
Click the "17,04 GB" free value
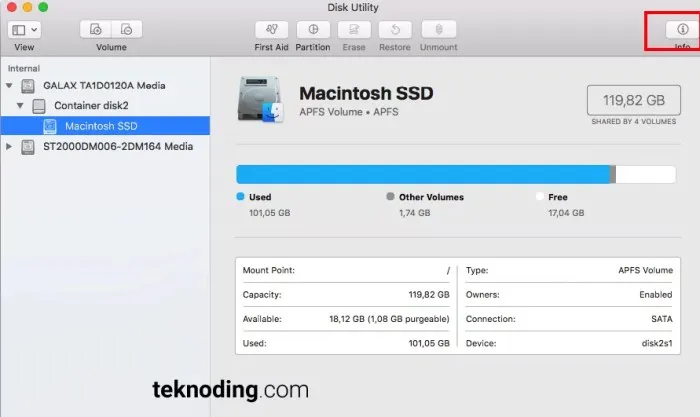[x=566, y=213]
